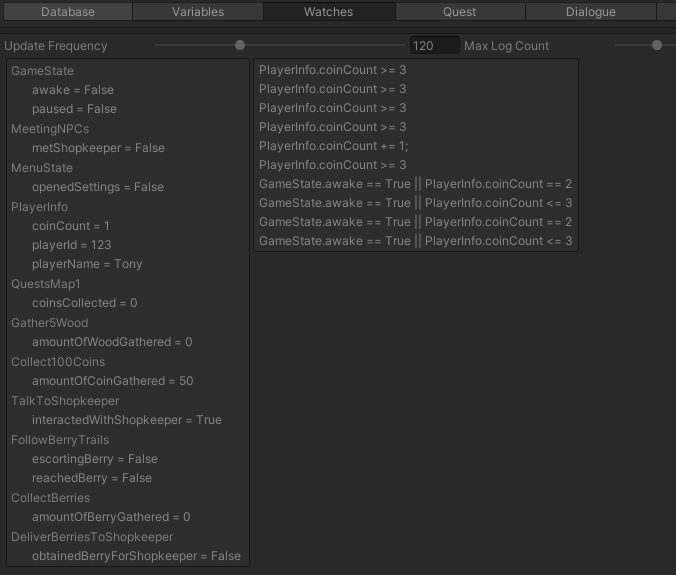Go to the Quest tab
Viewport: 676px width, 575px height.
(x=460, y=12)
